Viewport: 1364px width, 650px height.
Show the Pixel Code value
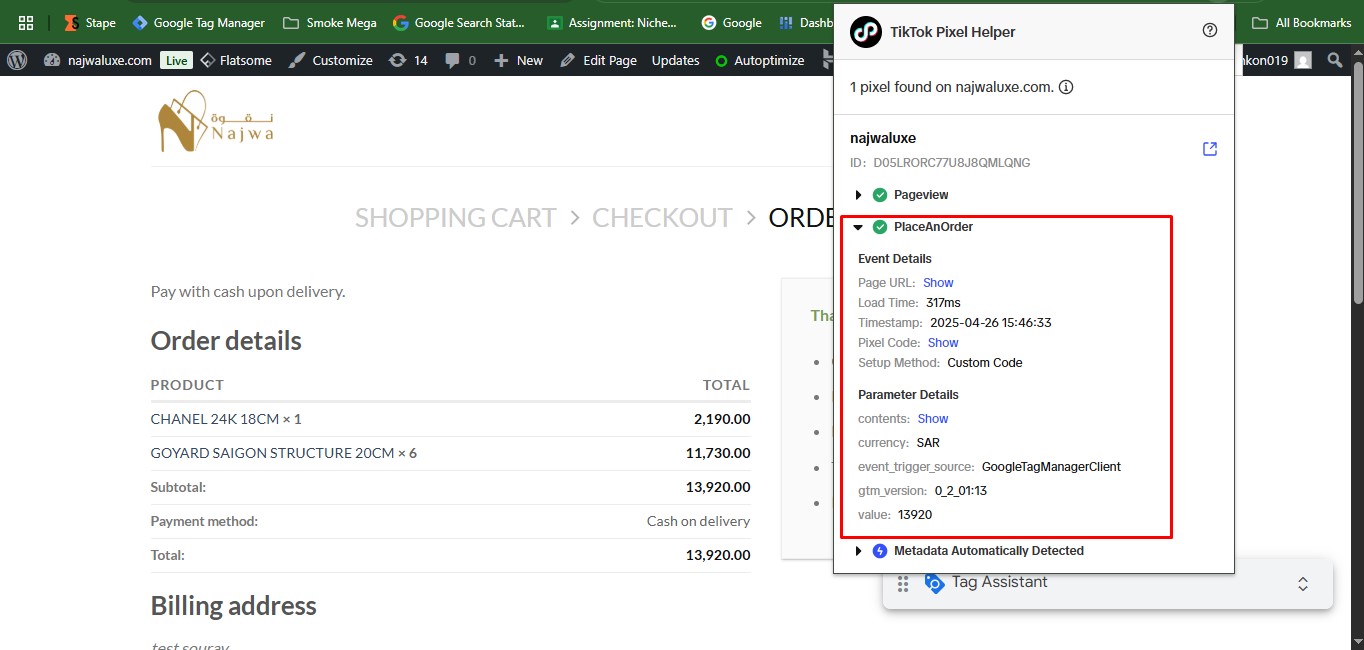943,343
